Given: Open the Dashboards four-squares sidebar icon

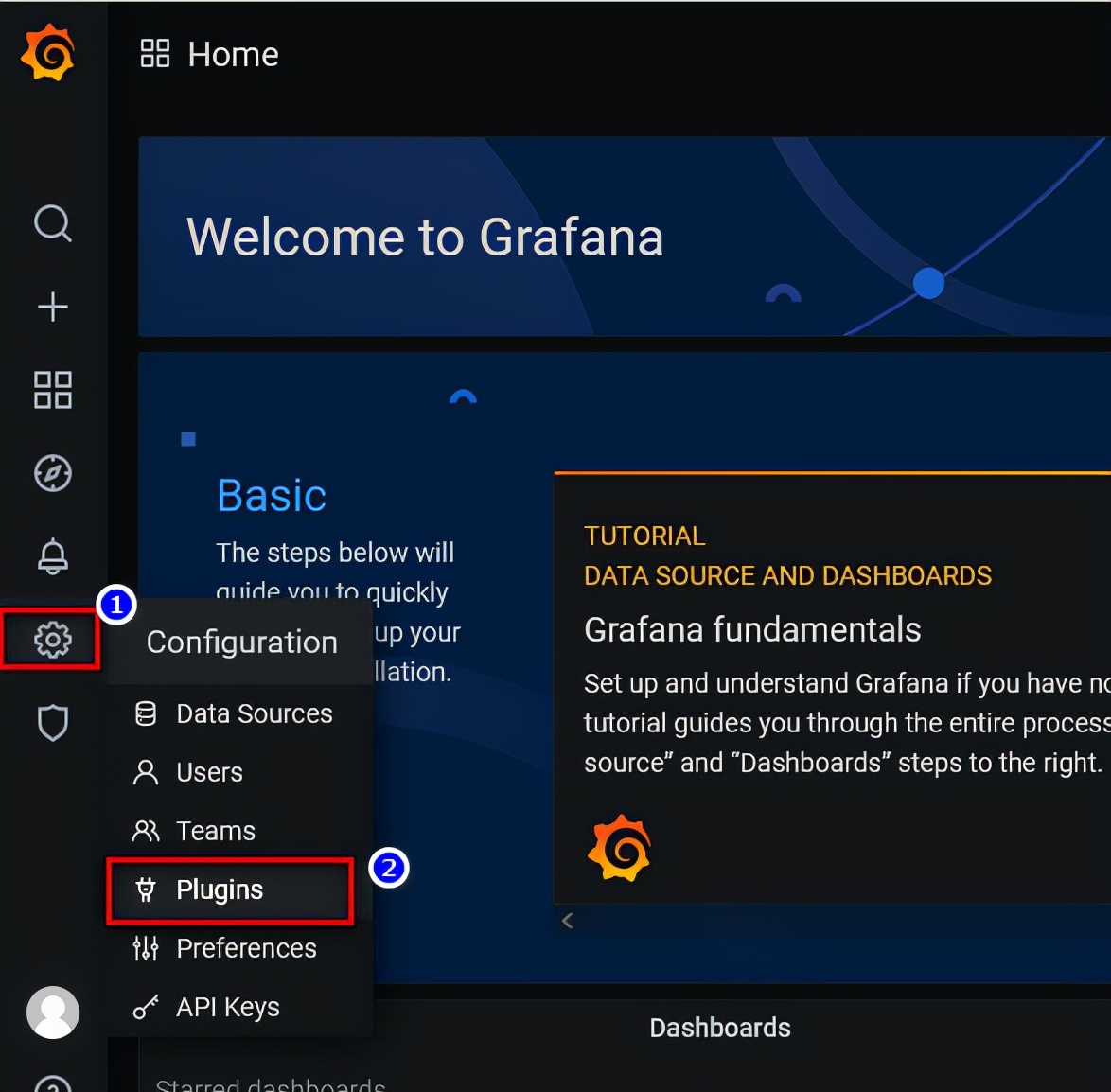Looking at the screenshot, I should coord(52,390).
